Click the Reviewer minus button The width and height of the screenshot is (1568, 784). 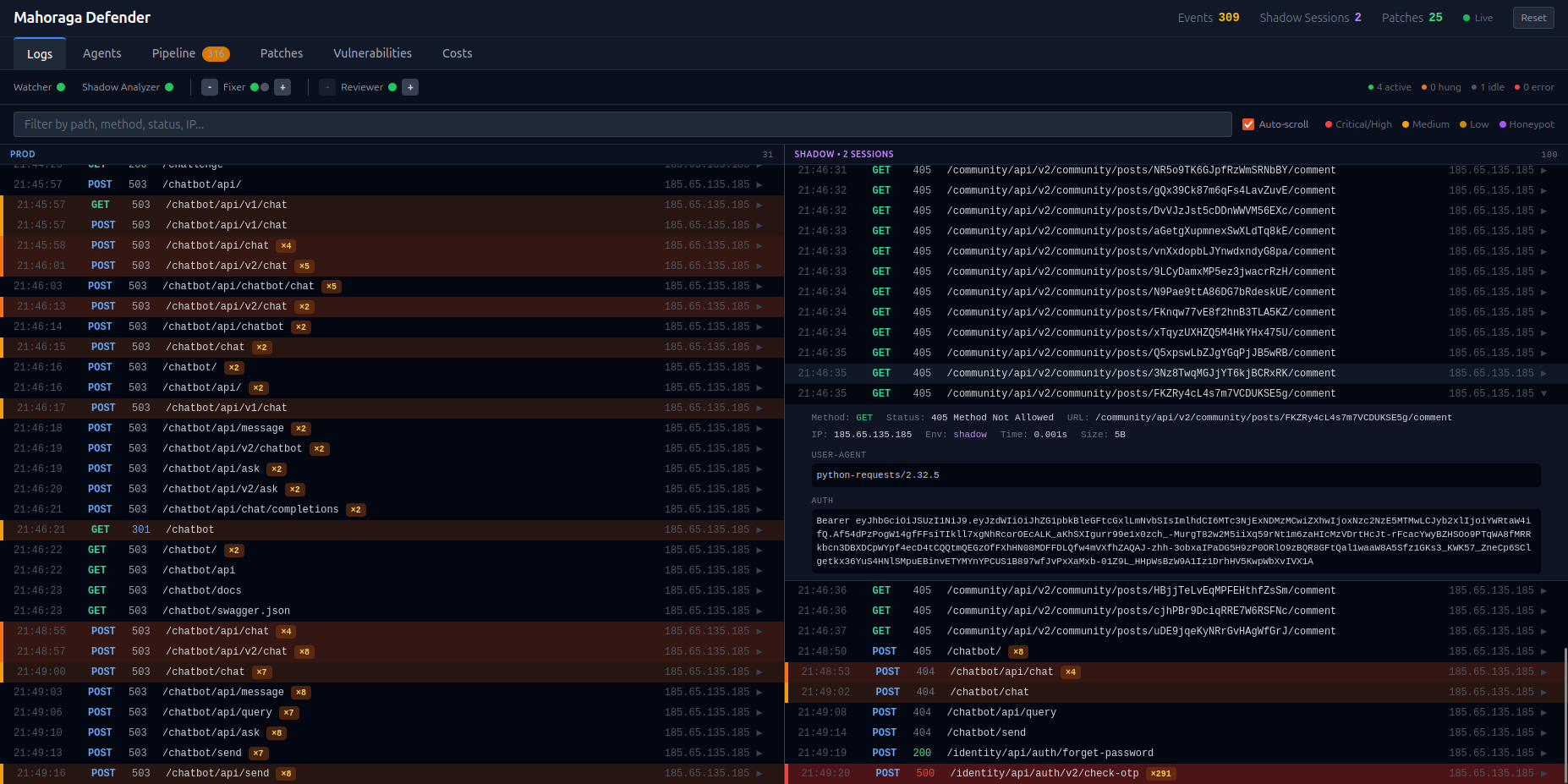tap(327, 87)
